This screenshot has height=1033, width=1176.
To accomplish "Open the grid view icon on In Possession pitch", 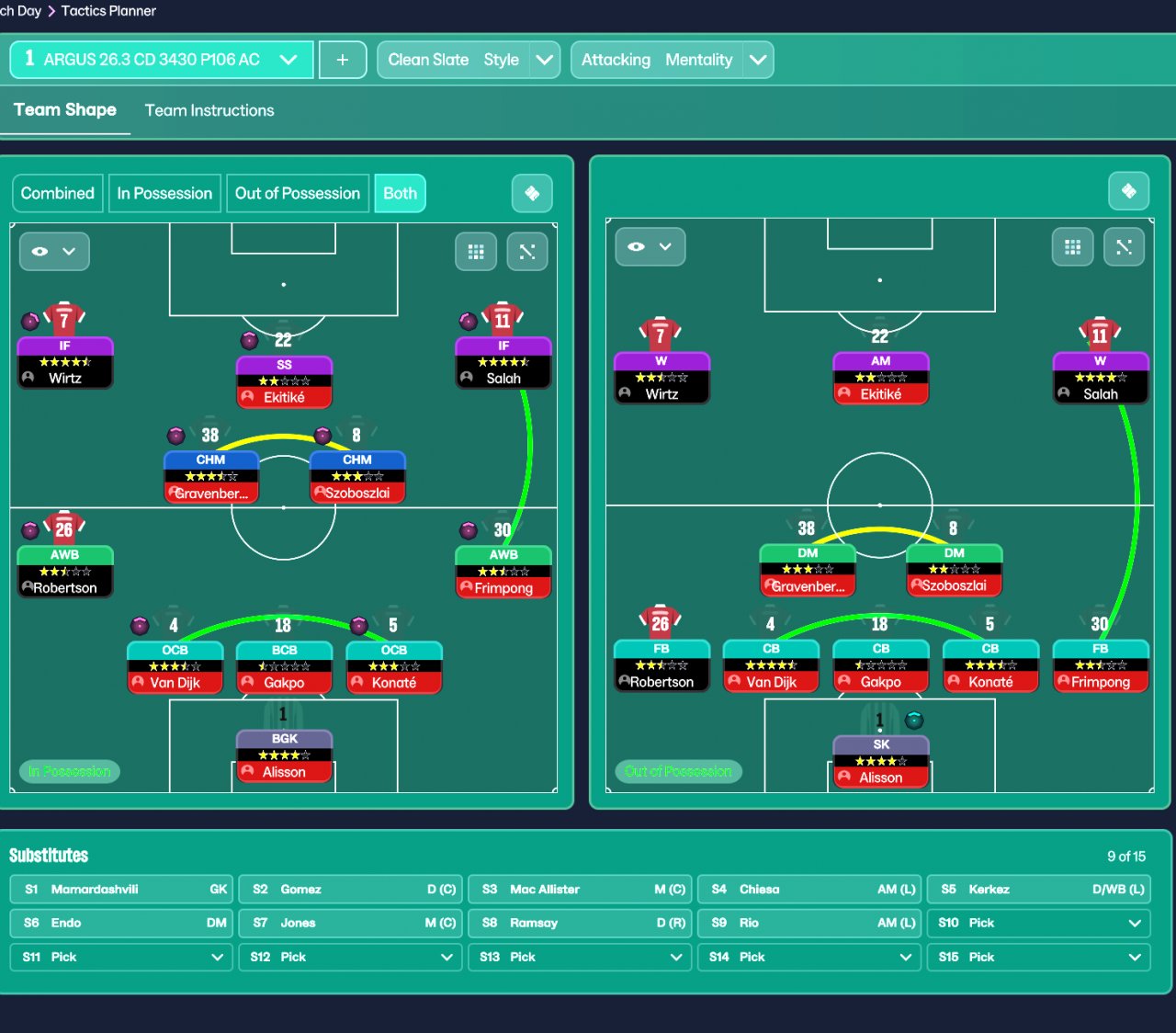I will pos(476,251).
